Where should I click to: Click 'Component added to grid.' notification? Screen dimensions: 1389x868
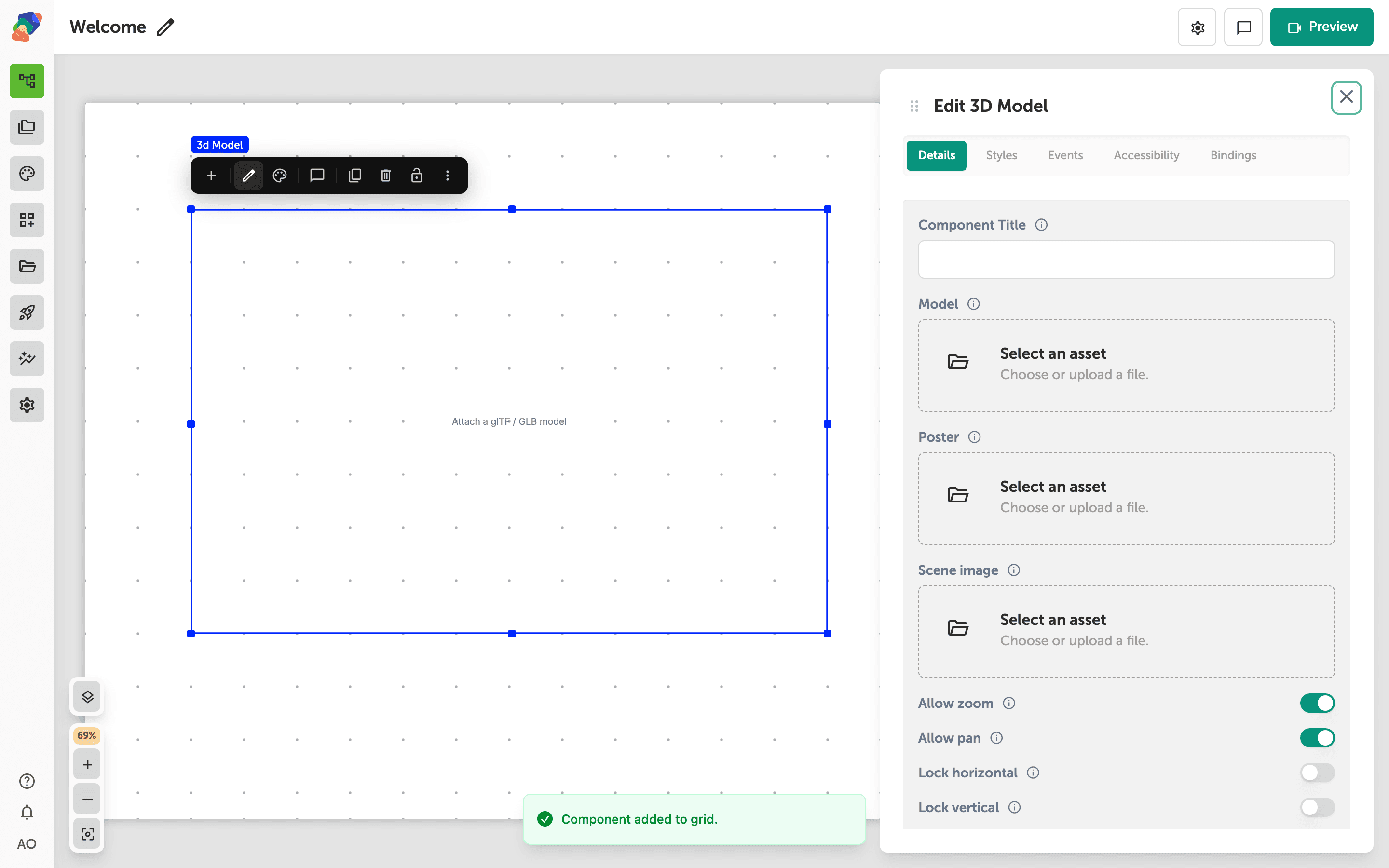coord(694,819)
